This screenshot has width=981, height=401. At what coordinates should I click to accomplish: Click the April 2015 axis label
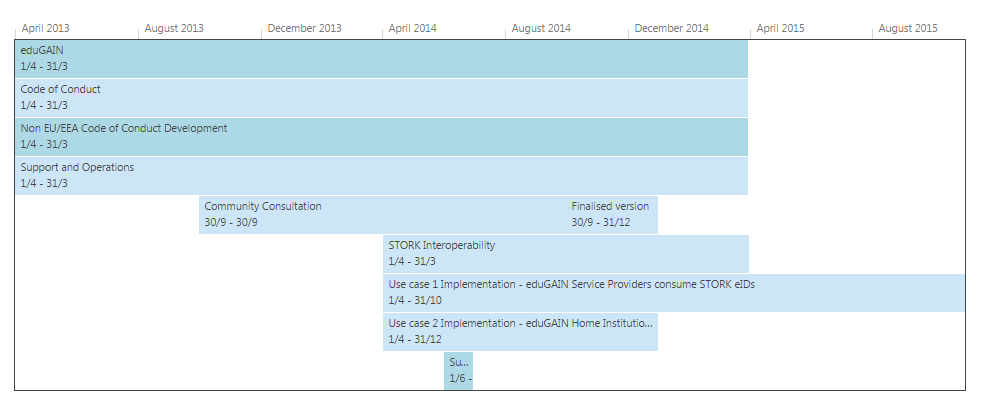coord(781,28)
